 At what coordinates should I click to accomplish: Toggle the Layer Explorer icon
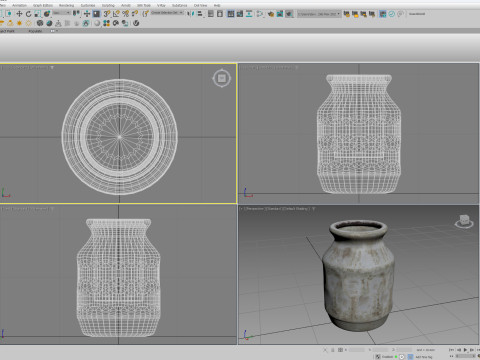click(220, 14)
